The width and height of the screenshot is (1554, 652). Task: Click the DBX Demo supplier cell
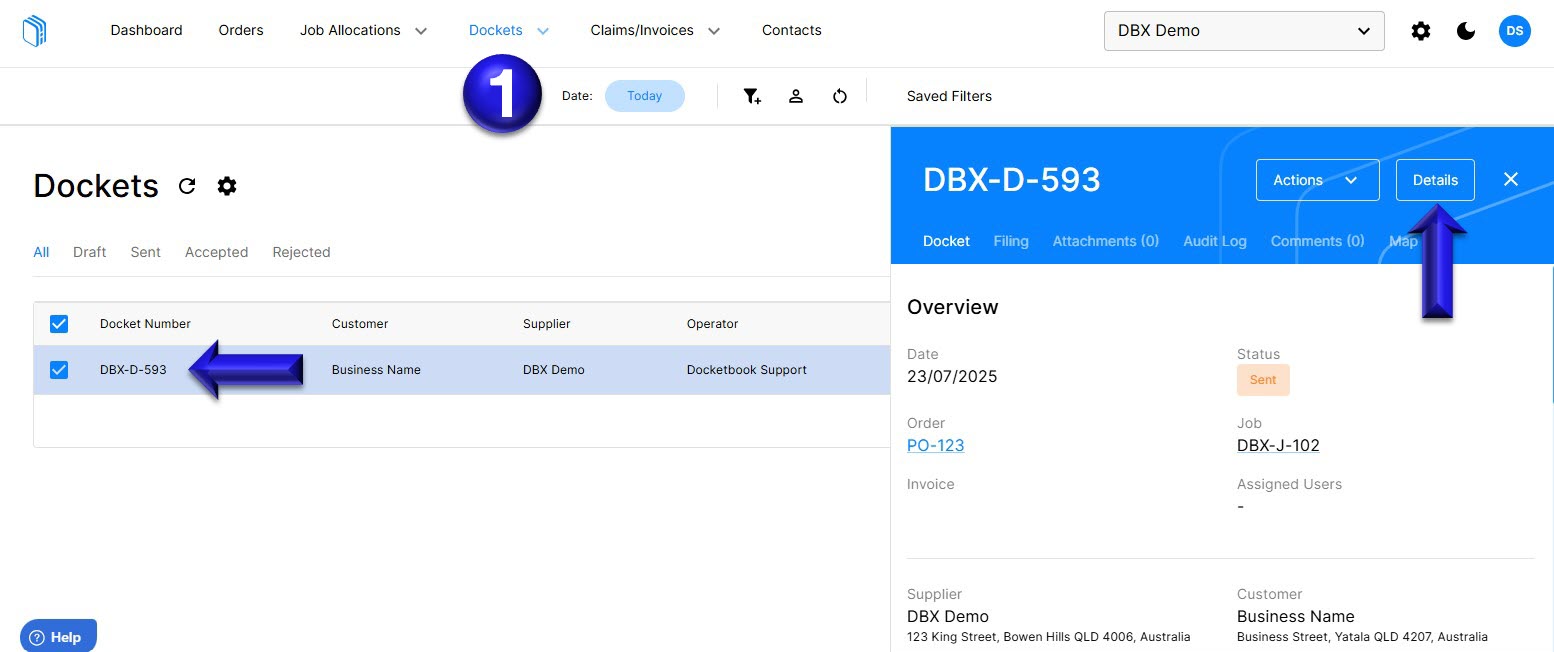(553, 370)
